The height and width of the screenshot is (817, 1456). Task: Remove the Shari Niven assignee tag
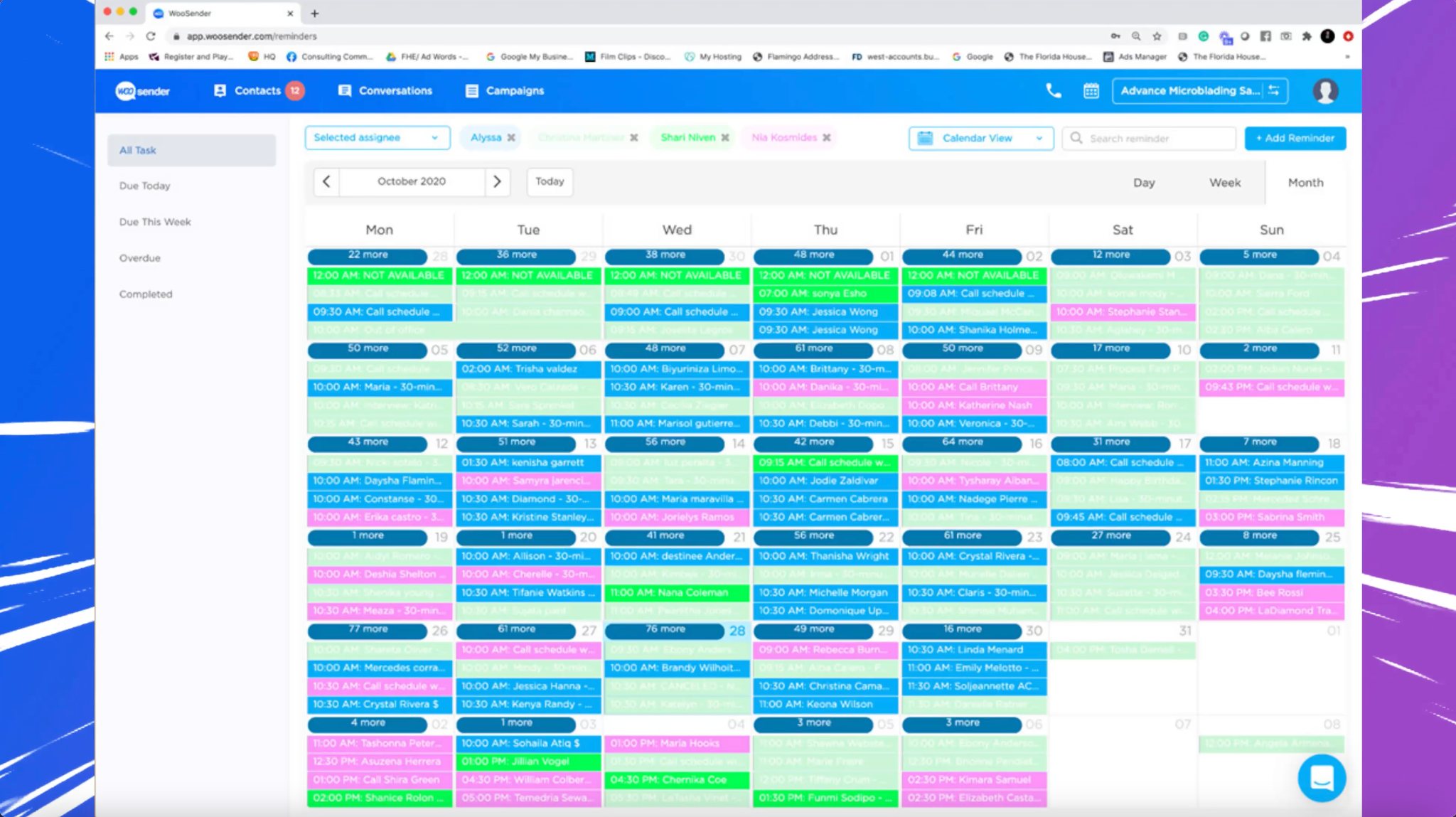point(725,138)
